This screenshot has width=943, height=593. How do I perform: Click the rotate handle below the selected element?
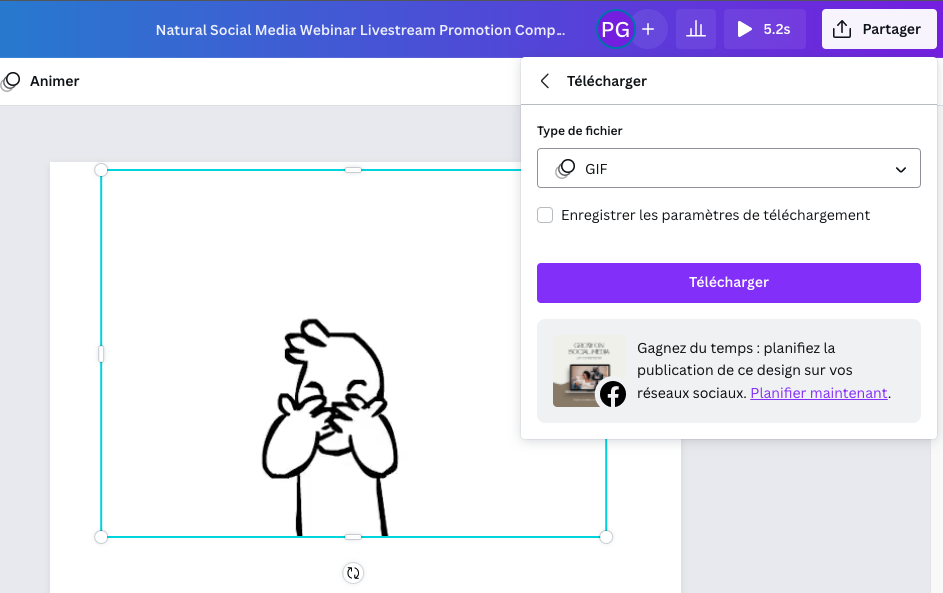(x=352, y=573)
